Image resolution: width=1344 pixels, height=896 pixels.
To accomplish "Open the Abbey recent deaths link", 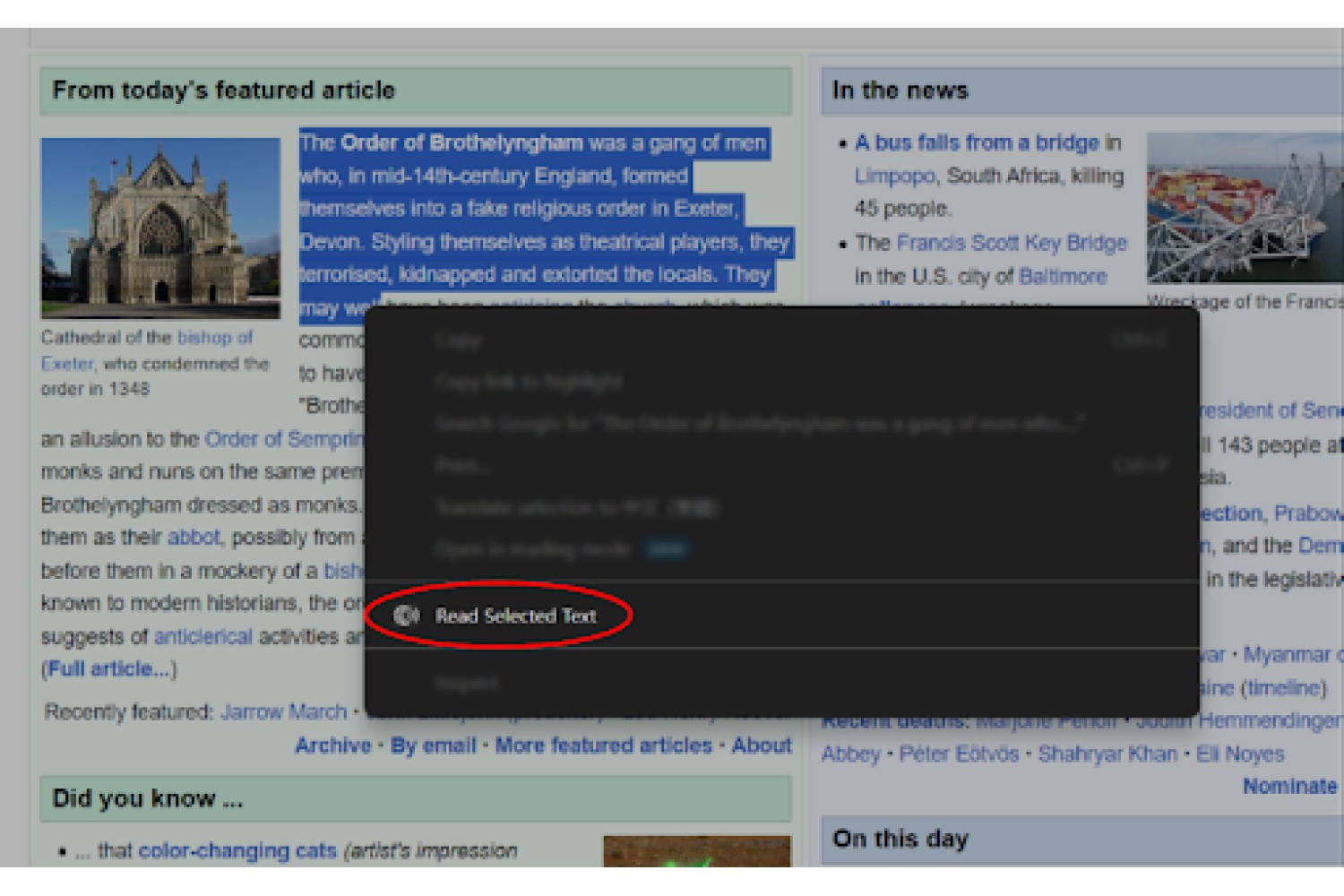I will [851, 754].
